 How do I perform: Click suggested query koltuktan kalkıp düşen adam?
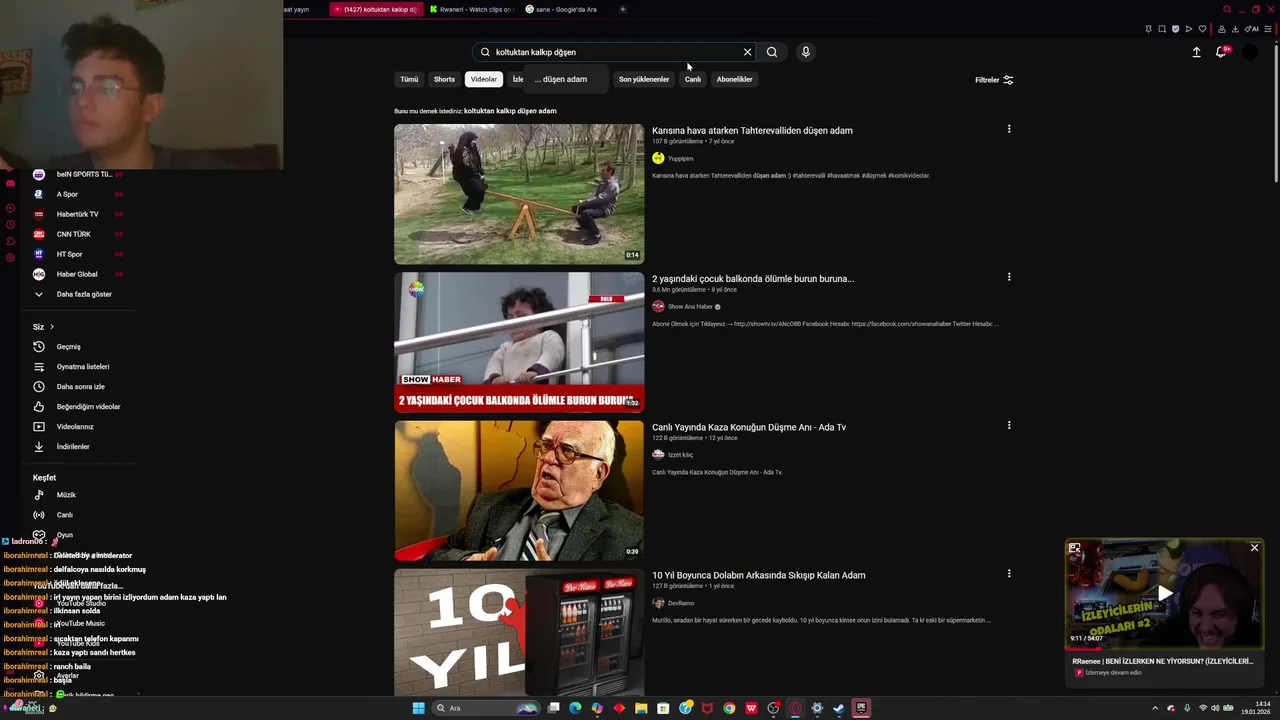click(510, 111)
